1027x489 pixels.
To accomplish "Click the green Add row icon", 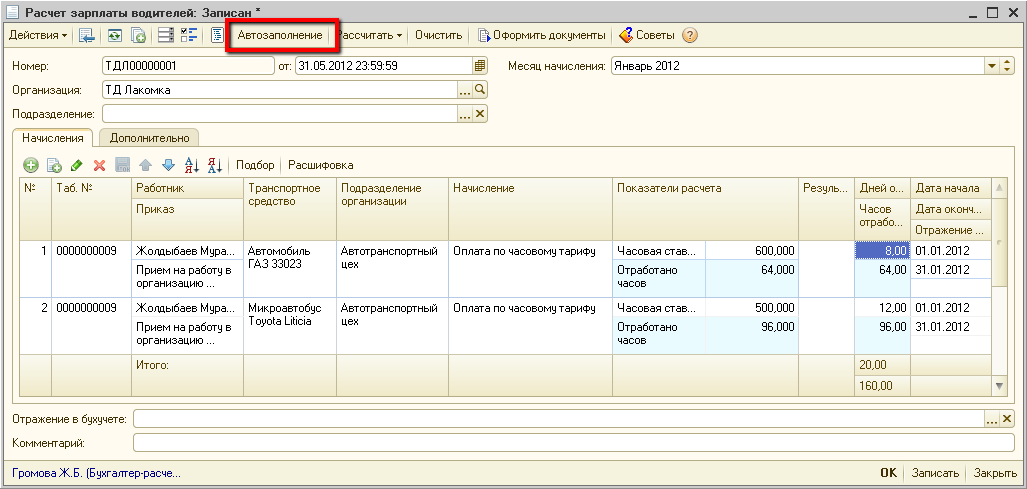I will pyautogui.click(x=31, y=165).
